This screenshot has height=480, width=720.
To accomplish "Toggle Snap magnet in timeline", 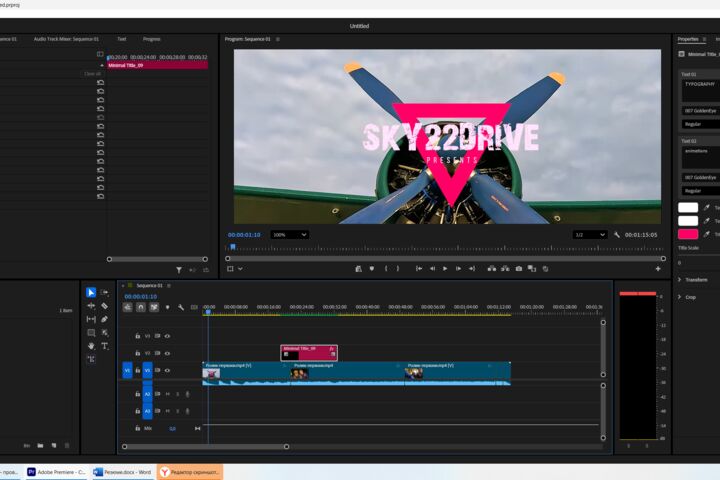I will 141,307.
